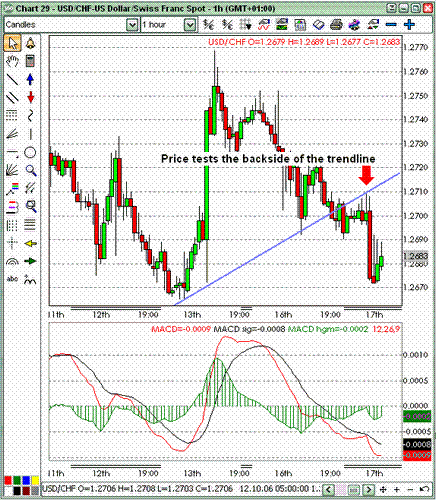Viewport: 436px width, 500px height.
Task: Click the small plus icon in status bar
Action: point(397,489)
